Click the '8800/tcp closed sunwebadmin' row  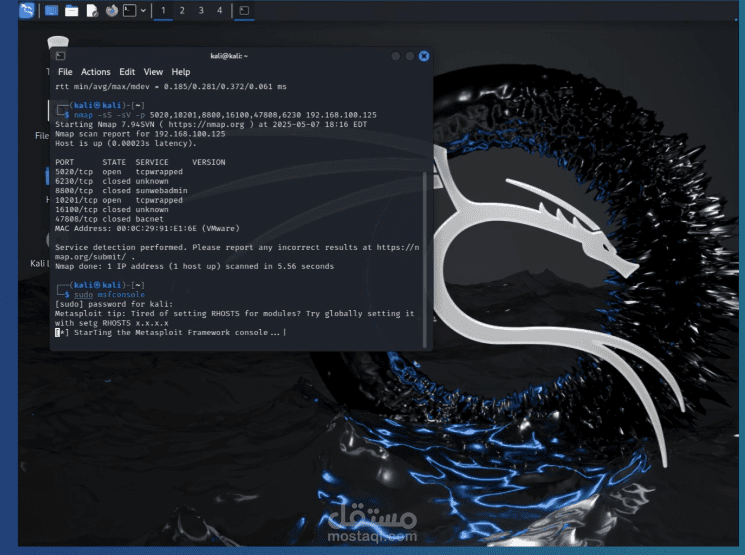click(121, 191)
